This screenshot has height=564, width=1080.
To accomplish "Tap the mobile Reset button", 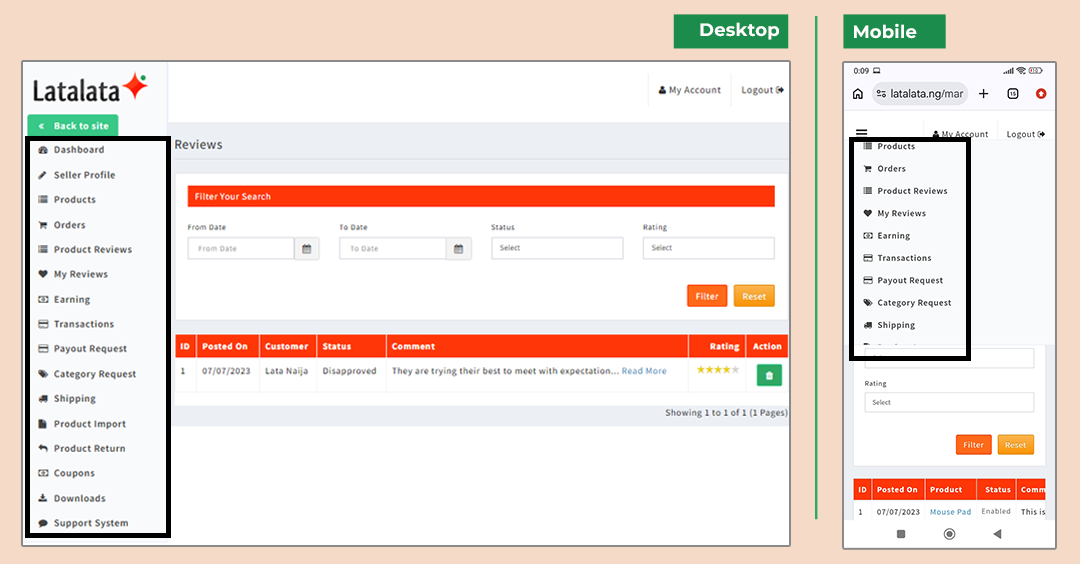I will (x=1015, y=445).
